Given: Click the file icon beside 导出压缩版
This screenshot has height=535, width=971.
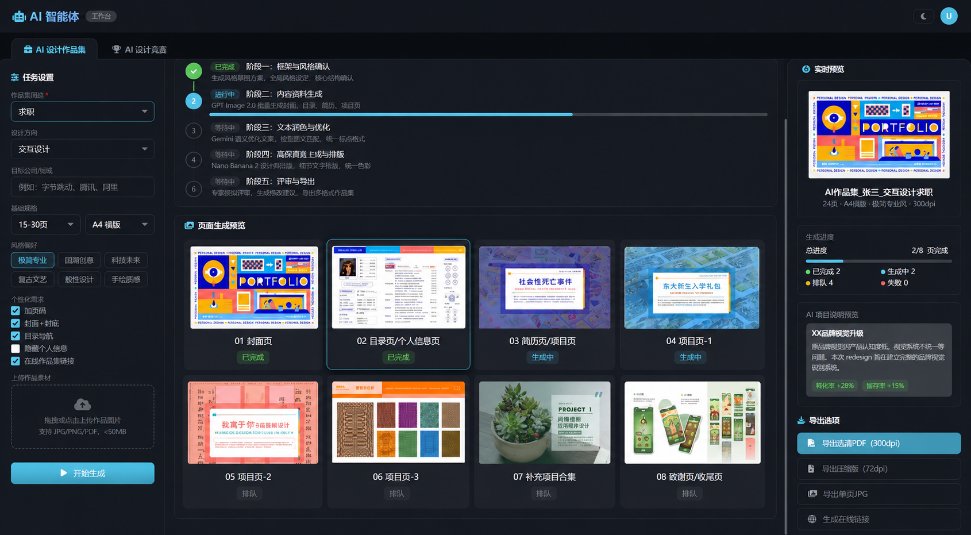Looking at the screenshot, I should coord(811,469).
